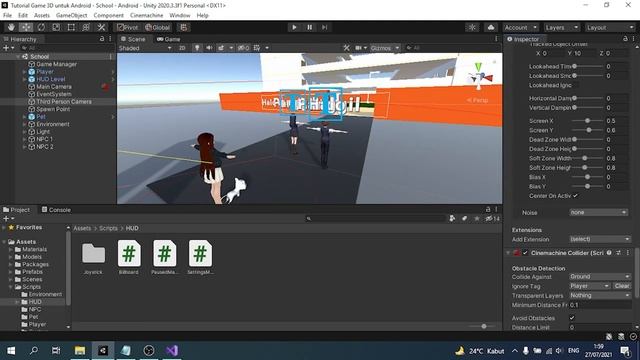Click the Step frame button
Viewport: 640px width, 360px height.
pos(324,27)
